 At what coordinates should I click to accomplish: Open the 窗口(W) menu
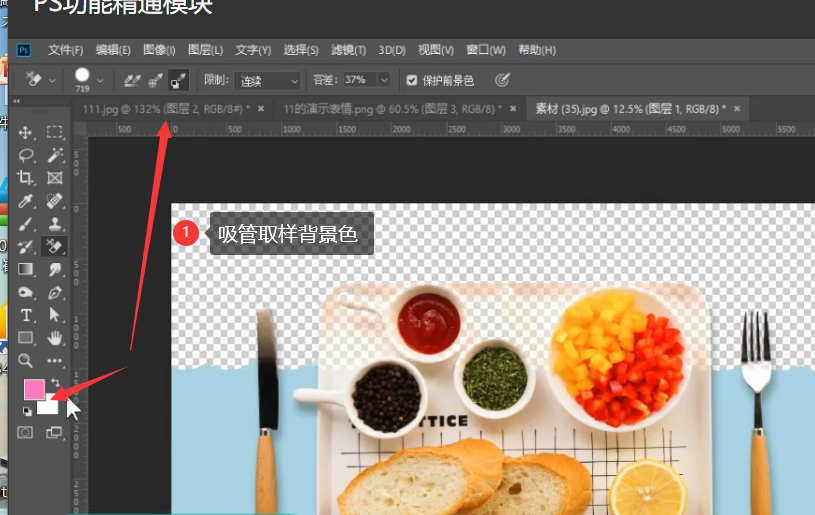coord(486,50)
